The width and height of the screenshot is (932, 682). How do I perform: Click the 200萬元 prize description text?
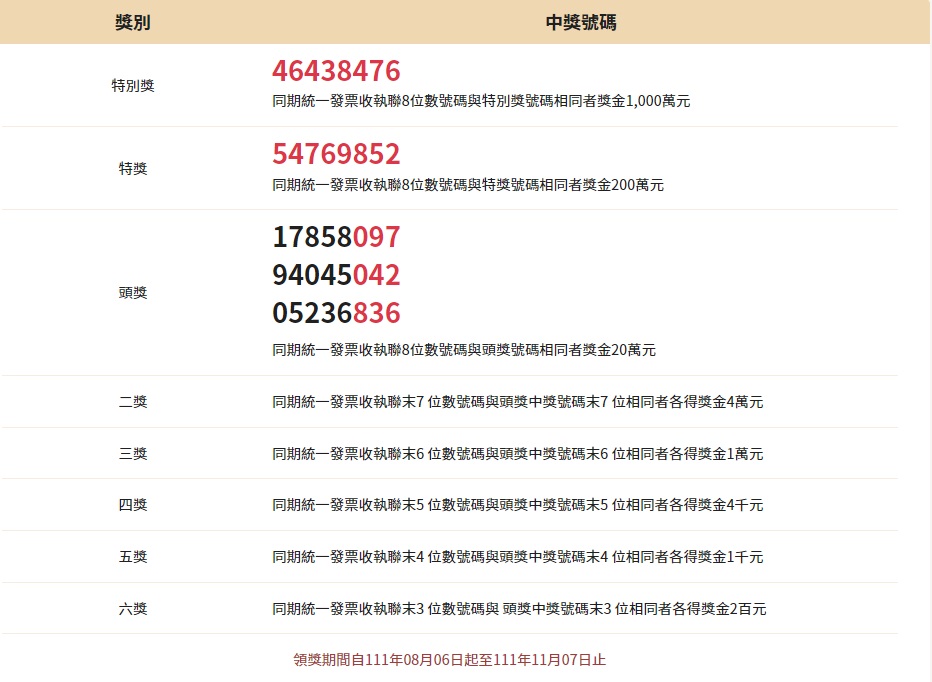point(468,185)
